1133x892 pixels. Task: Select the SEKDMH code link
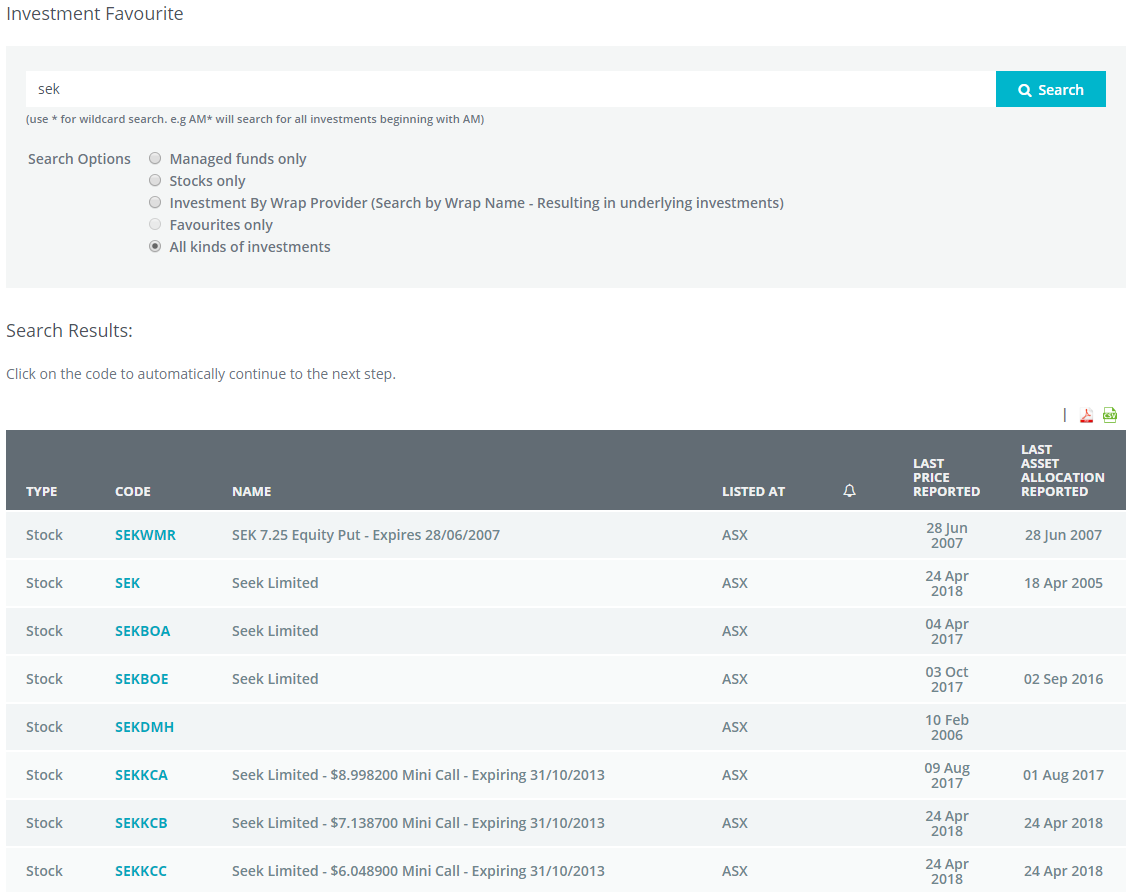click(x=144, y=727)
